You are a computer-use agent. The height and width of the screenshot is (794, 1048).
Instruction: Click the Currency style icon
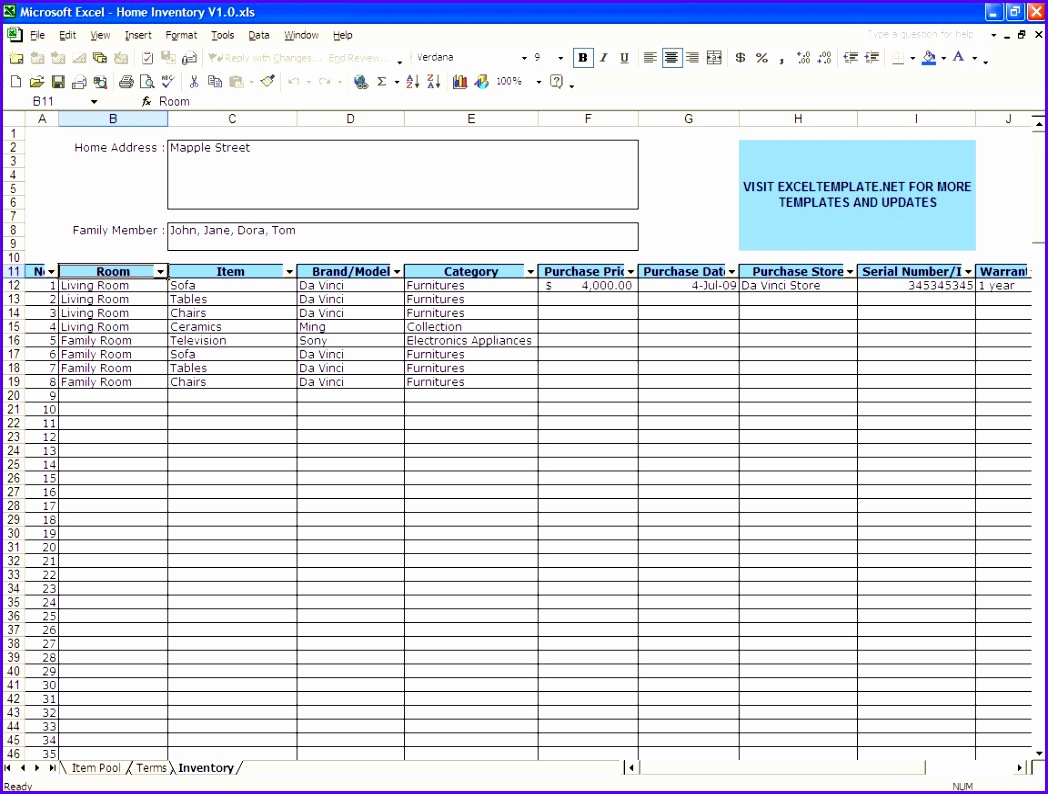(739, 58)
